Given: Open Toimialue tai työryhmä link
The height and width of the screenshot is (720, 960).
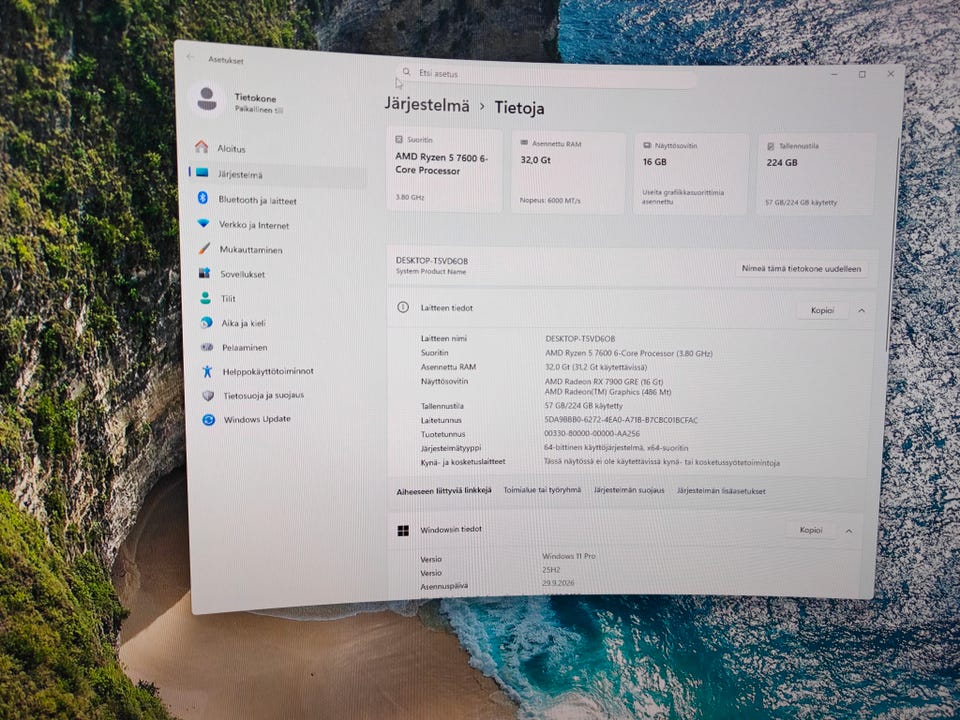Looking at the screenshot, I should click(x=542, y=490).
